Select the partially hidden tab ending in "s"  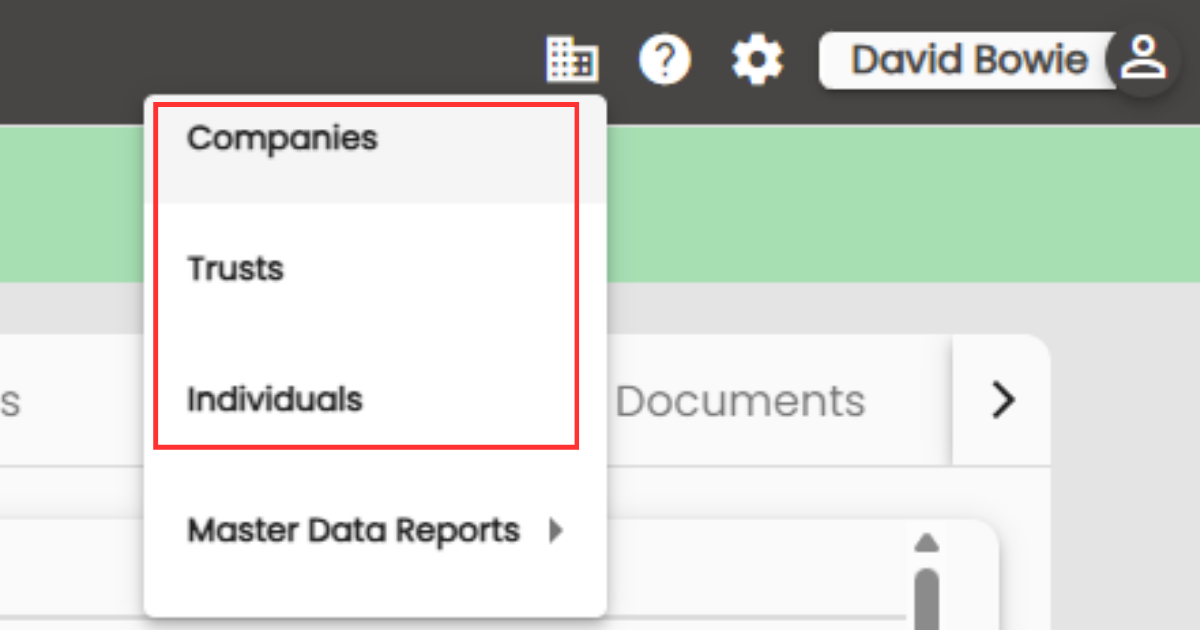pos(10,401)
